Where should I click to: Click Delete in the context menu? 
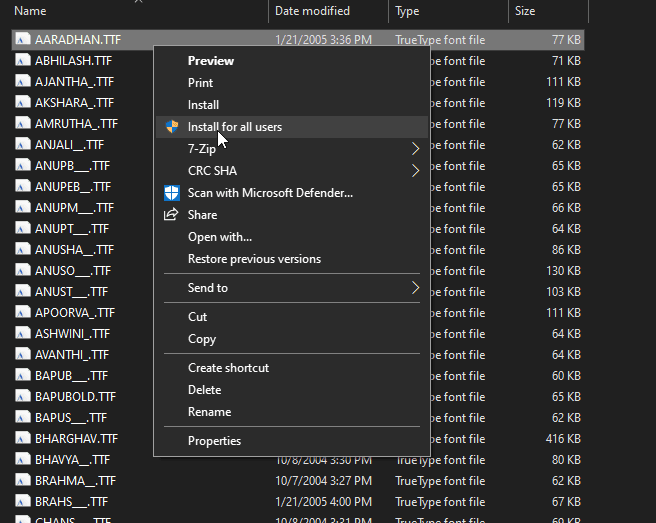click(204, 390)
